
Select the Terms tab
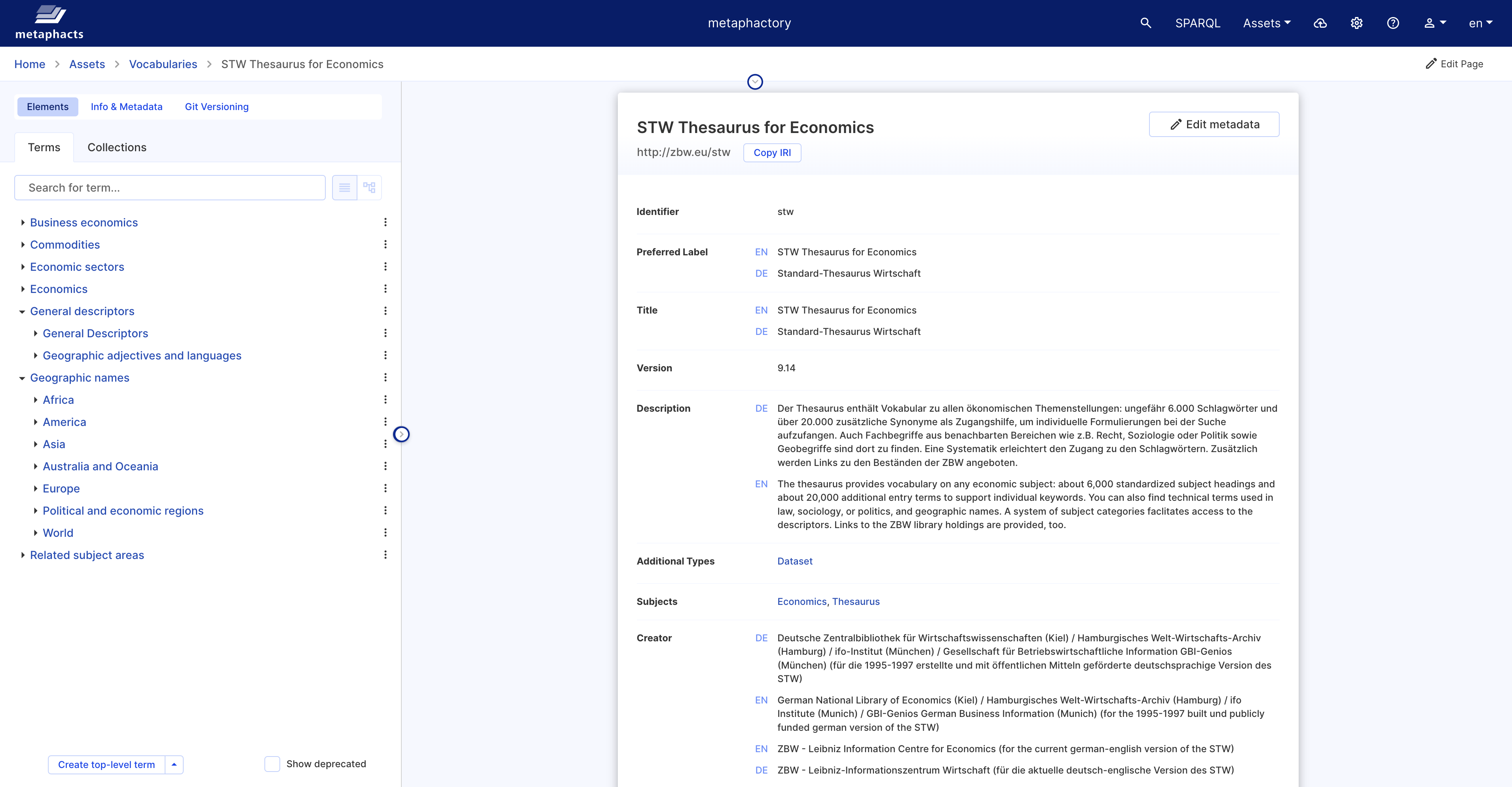point(44,147)
